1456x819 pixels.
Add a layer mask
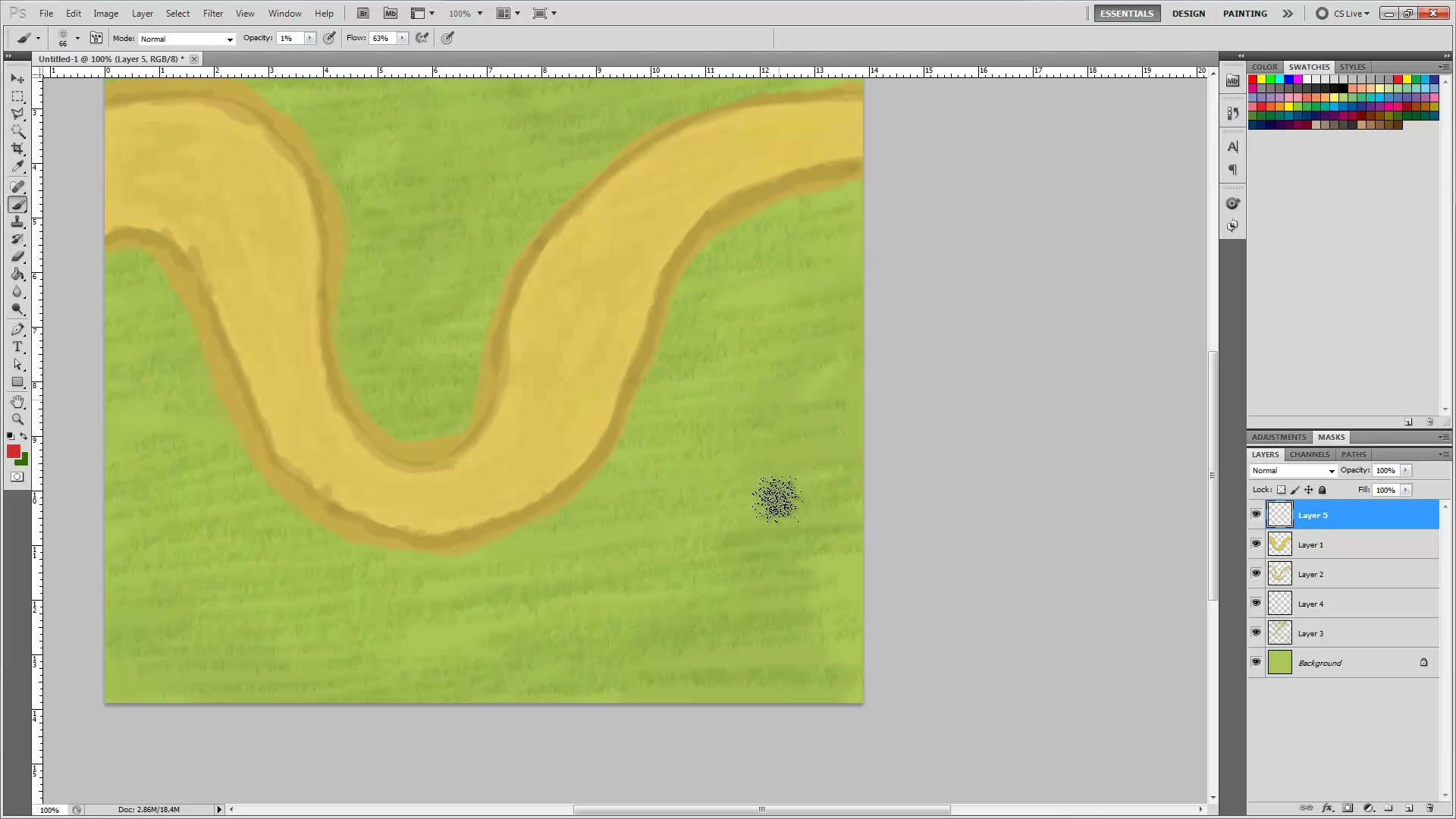1348,808
